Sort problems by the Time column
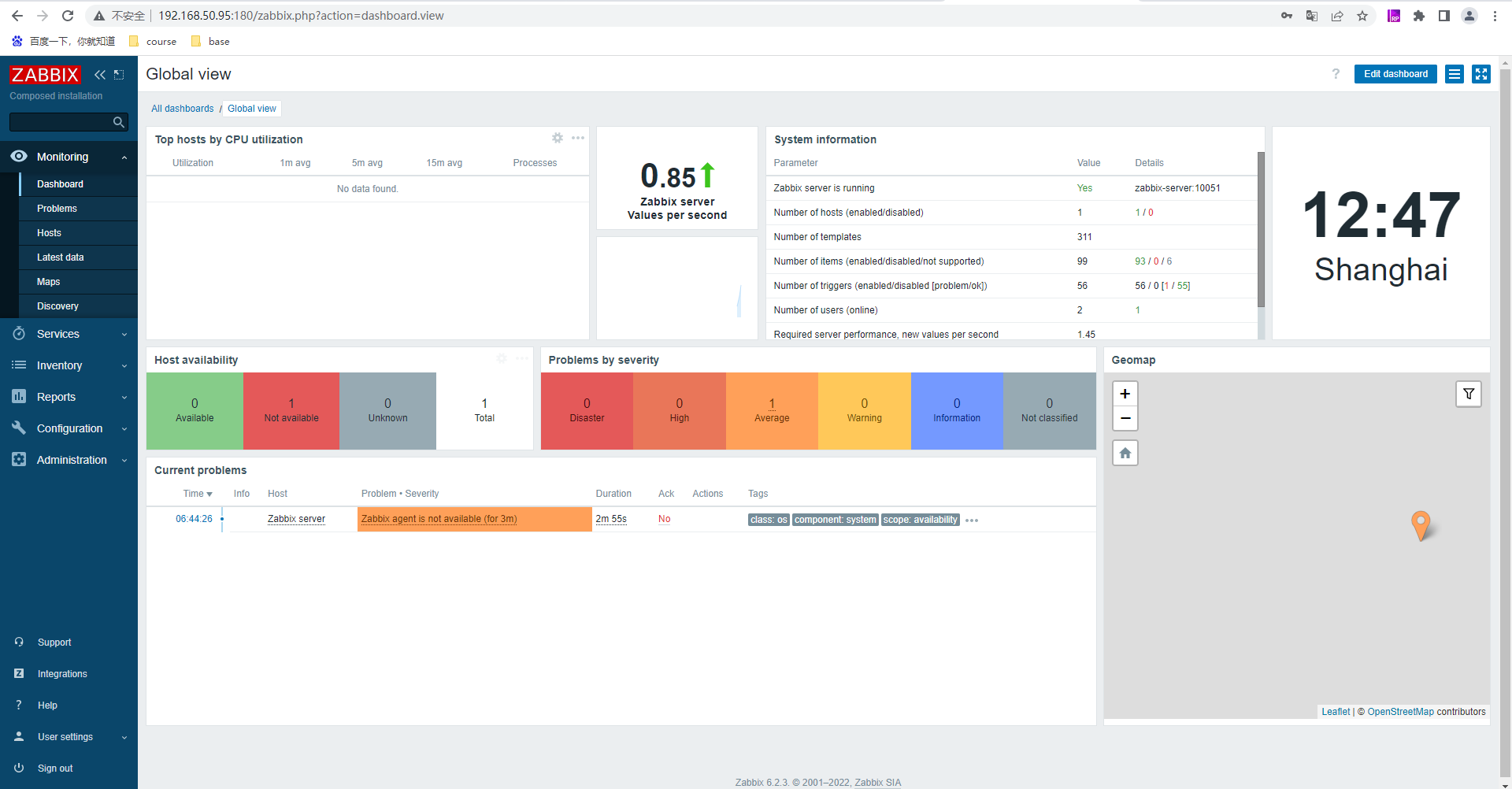The width and height of the screenshot is (1512, 789). 198,494
